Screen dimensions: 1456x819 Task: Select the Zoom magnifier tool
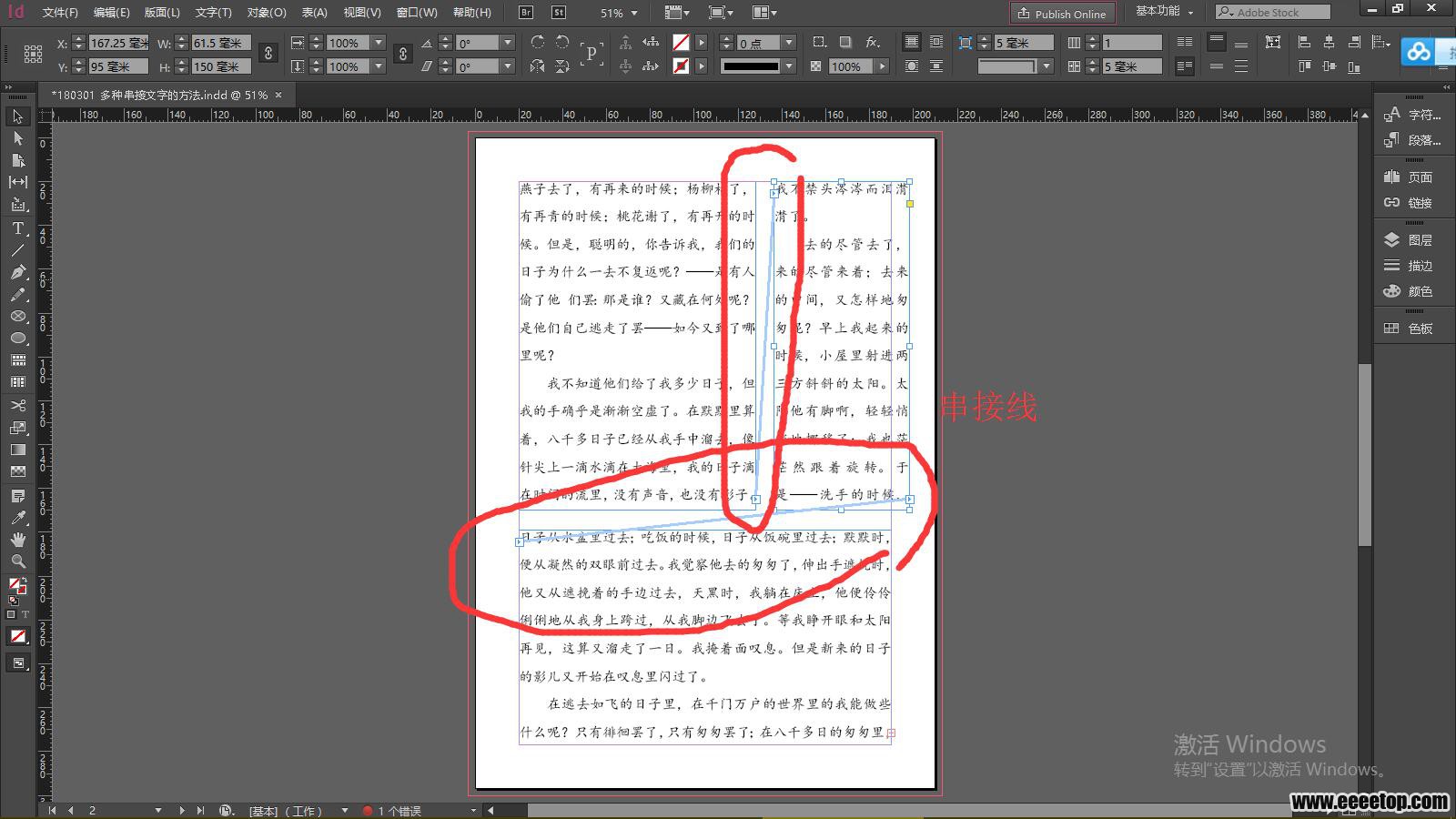17,561
